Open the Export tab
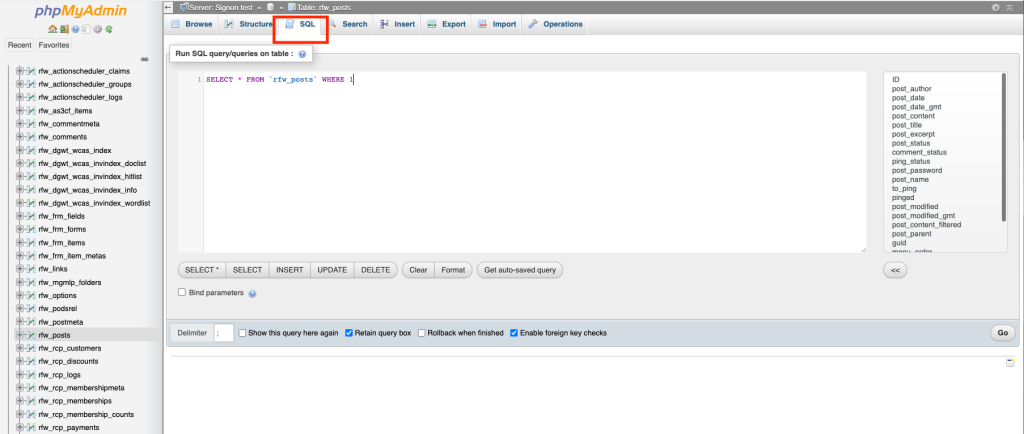The height and width of the screenshot is (434, 1024). point(446,24)
